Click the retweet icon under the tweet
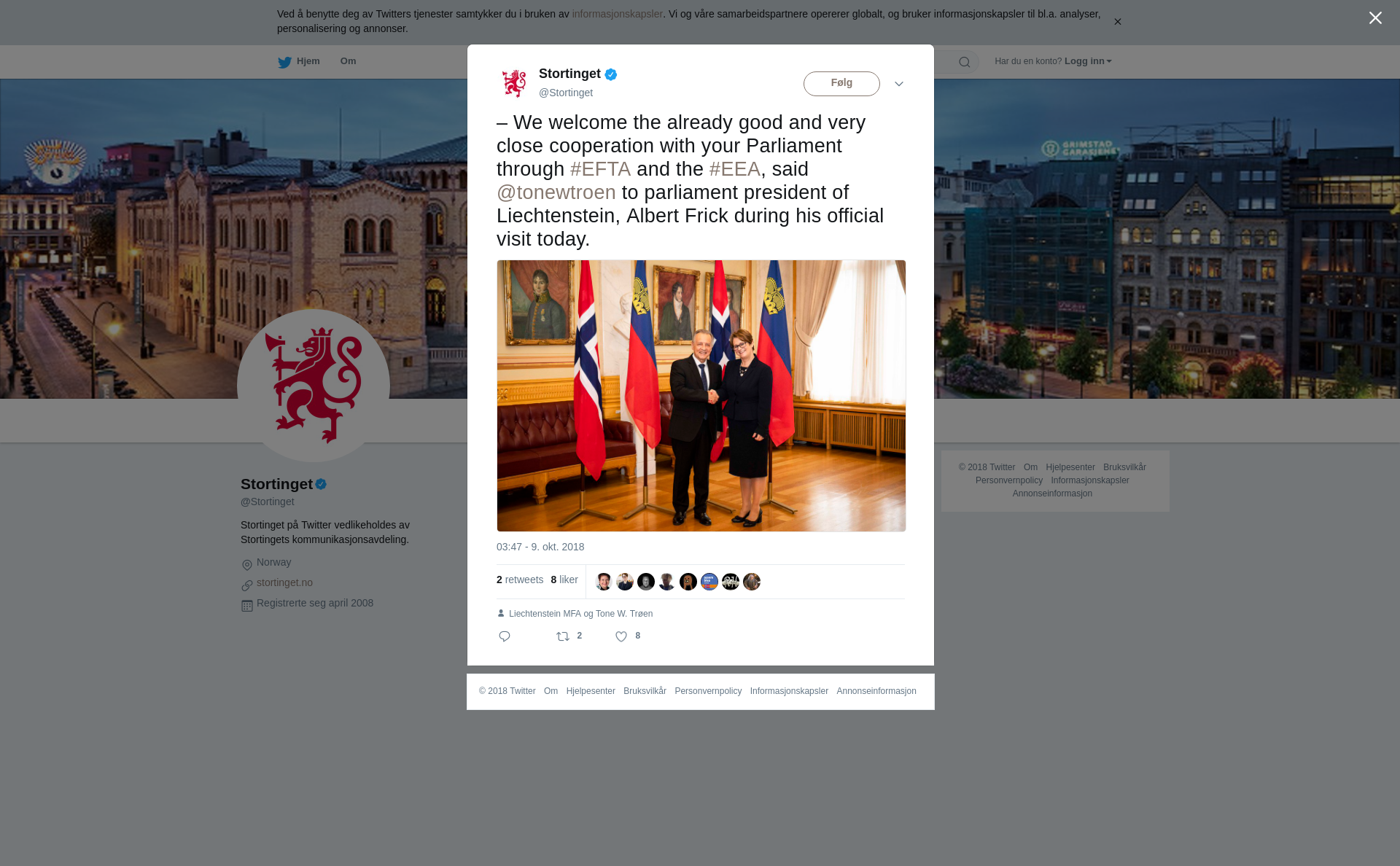 tap(563, 636)
